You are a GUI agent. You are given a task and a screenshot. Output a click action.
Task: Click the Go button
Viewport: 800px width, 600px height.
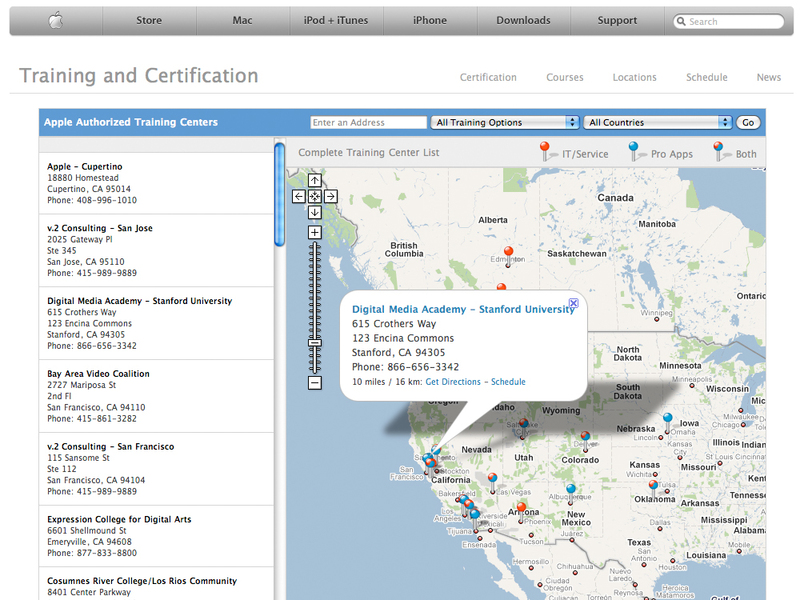[x=748, y=122]
